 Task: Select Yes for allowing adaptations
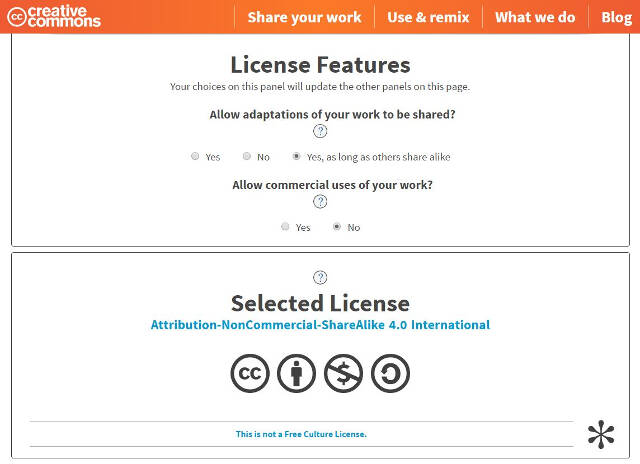click(x=195, y=156)
